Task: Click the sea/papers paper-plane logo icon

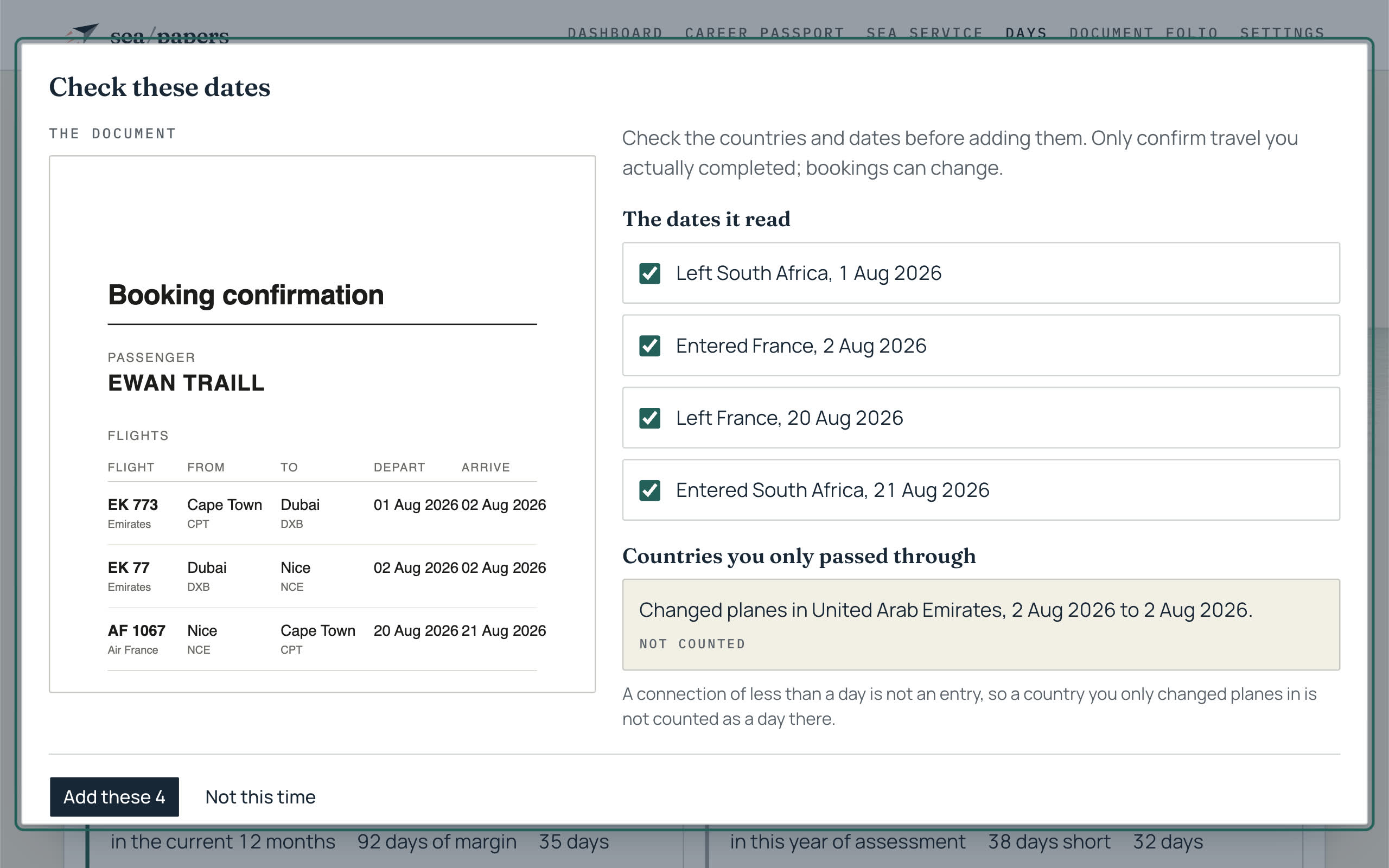Action: pos(82,33)
